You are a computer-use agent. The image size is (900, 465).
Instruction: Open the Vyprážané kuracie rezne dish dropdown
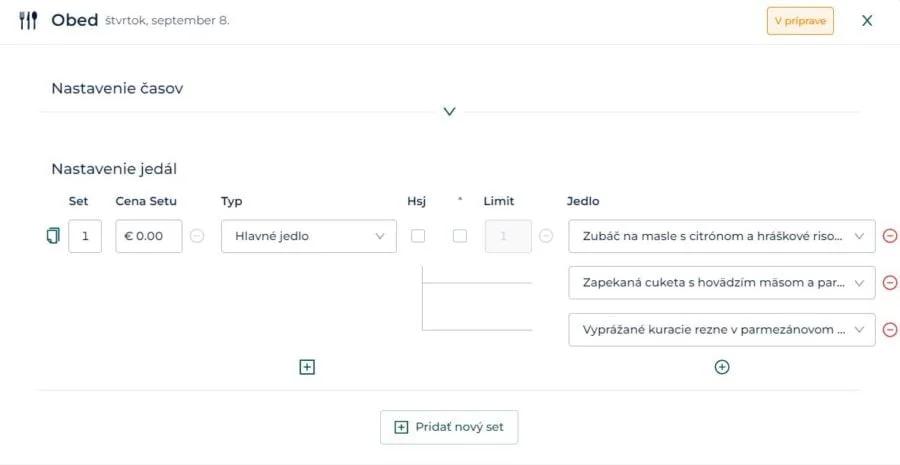[x=721, y=330]
